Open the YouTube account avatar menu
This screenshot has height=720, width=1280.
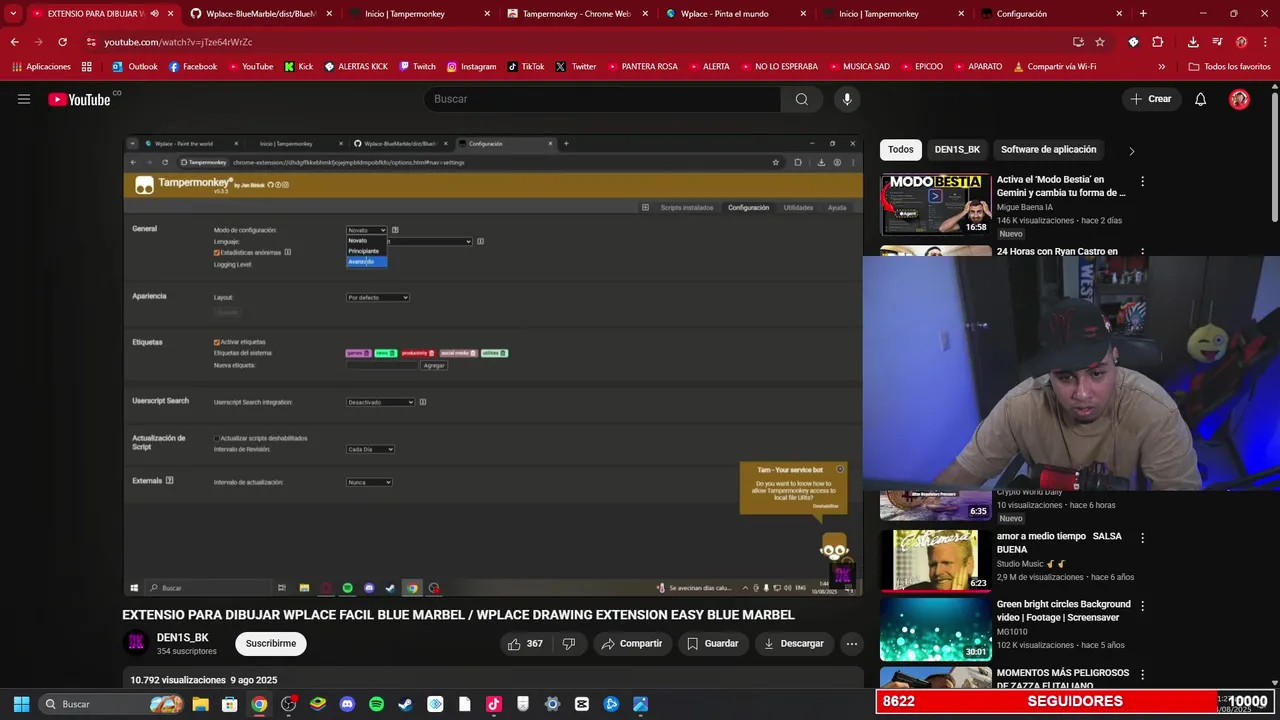1240,99
